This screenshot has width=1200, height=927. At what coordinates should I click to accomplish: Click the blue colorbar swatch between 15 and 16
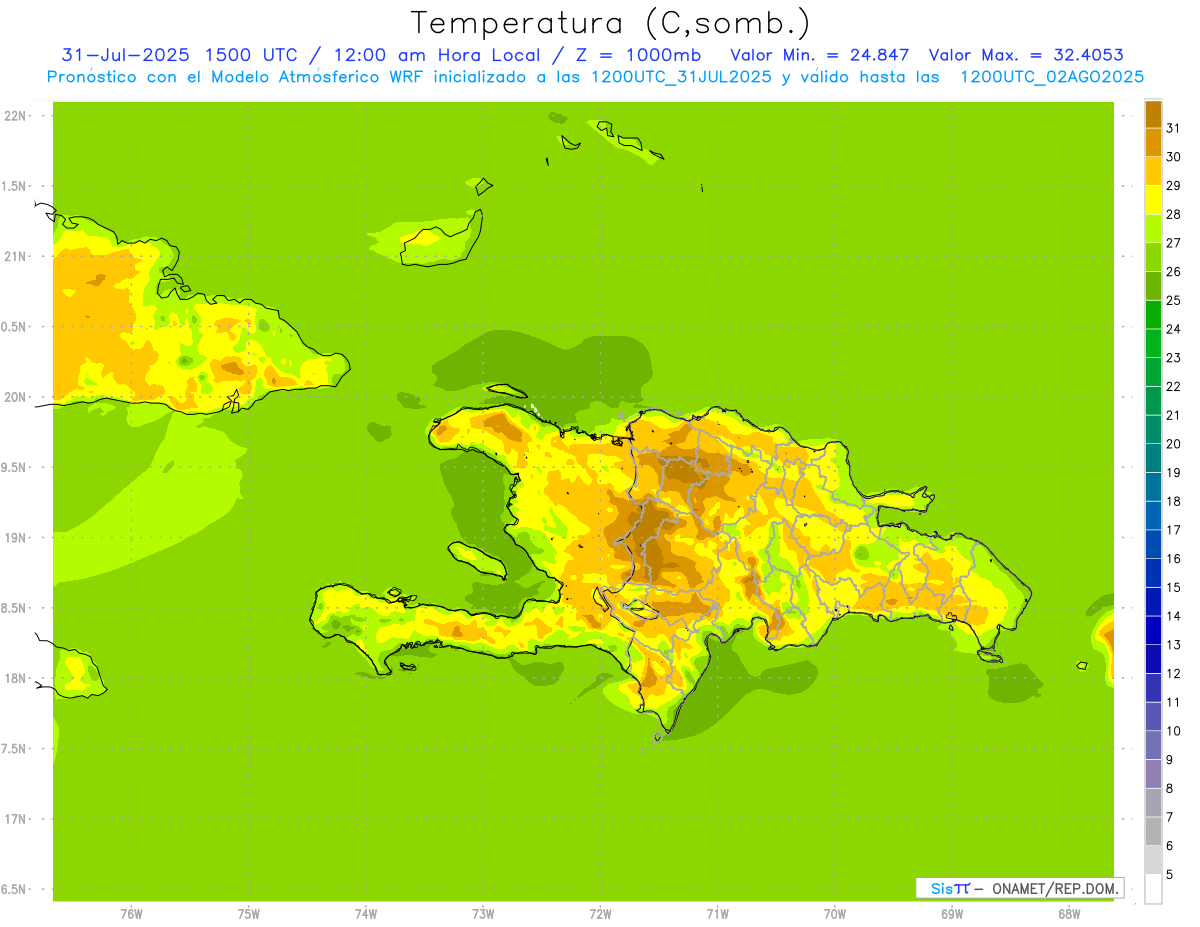tap(1153, 573)
